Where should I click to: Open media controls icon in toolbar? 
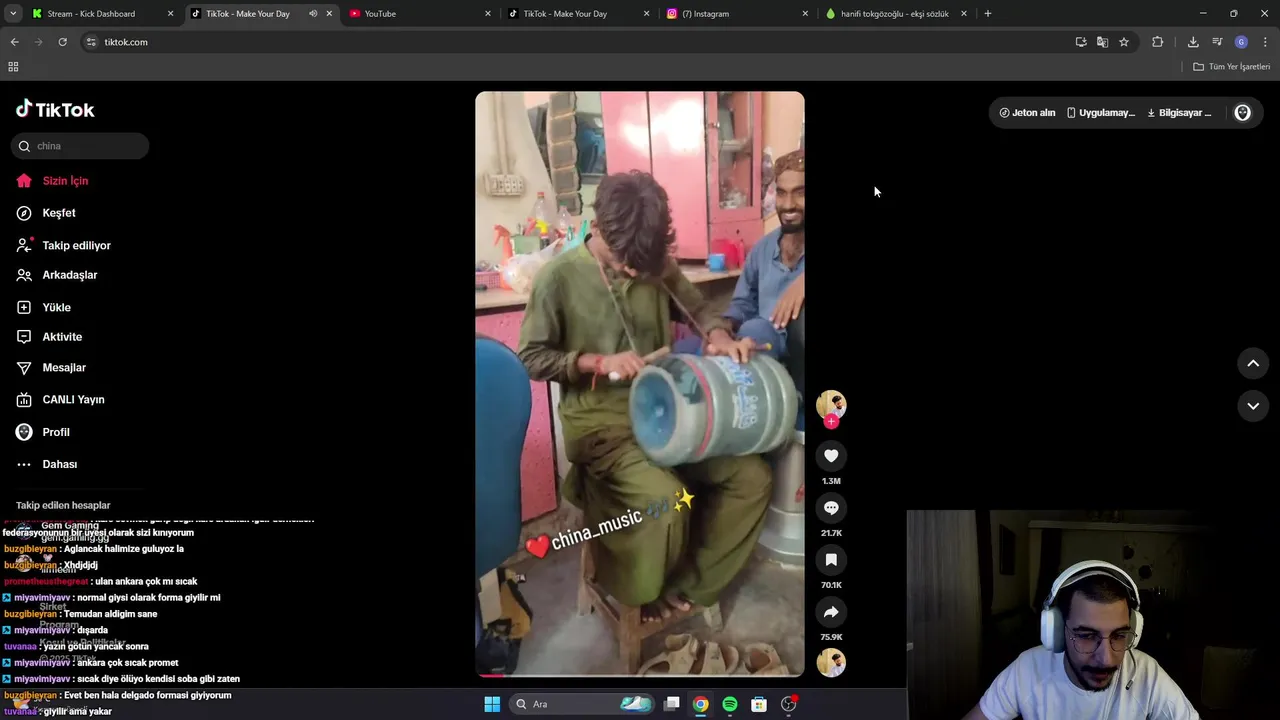[1217, 42]
